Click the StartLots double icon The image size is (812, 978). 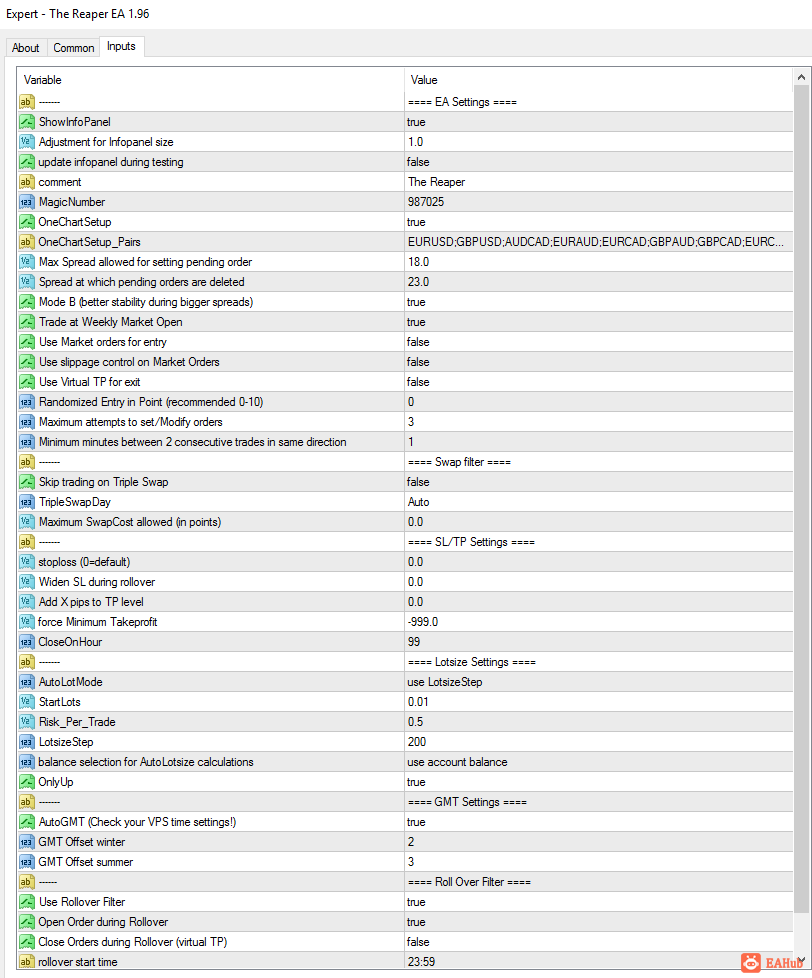[26, 702]
